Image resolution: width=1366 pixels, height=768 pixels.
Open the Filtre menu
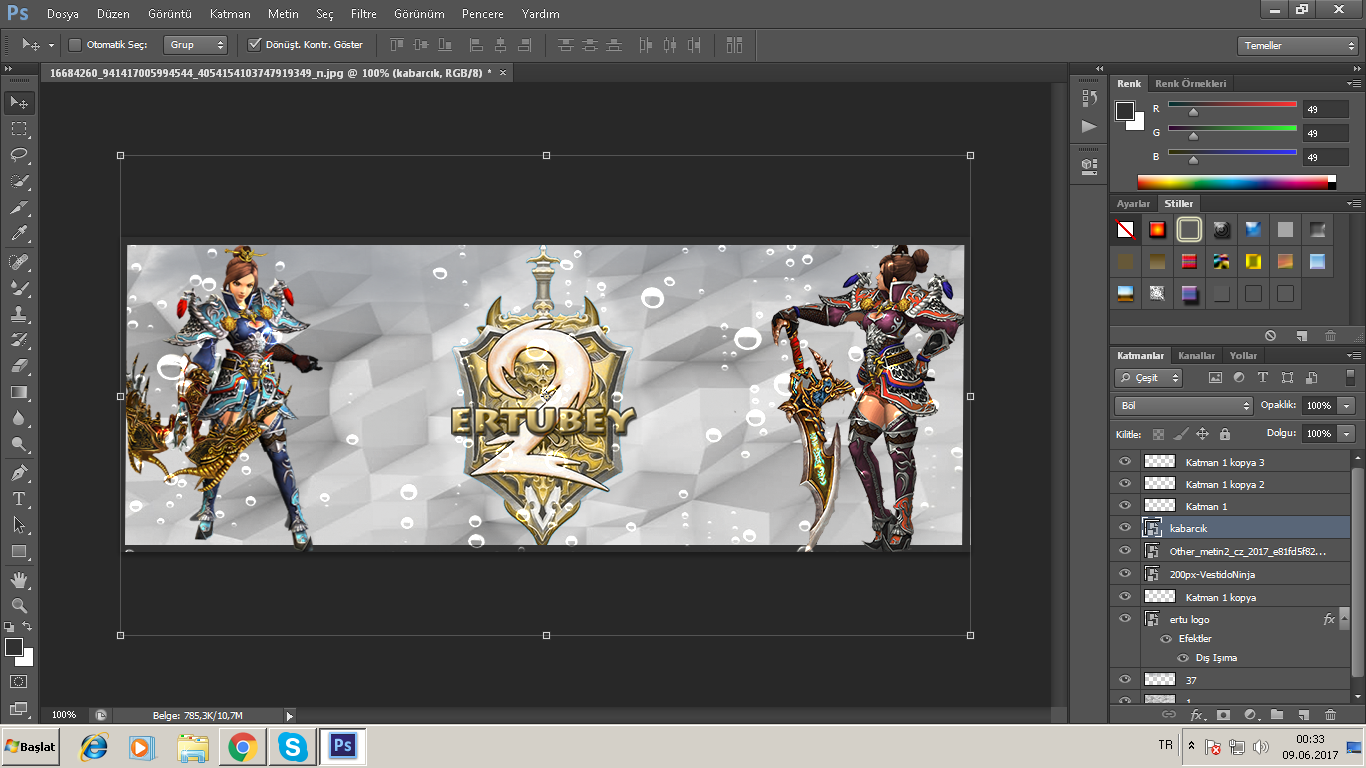(x=364, y=14)
